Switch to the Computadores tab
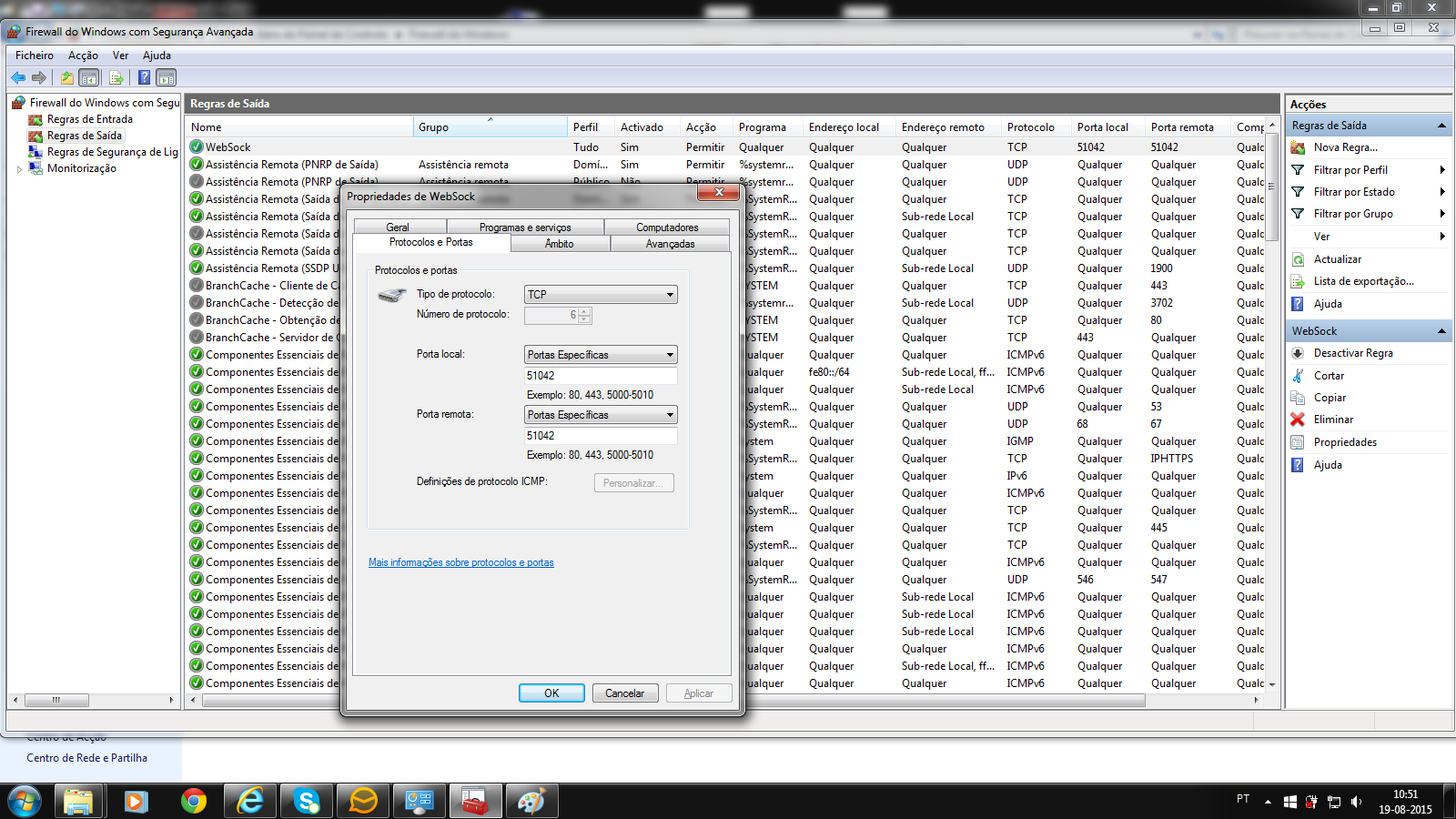The height and width of the screenshot is (819, 1456). pos(667,227)
